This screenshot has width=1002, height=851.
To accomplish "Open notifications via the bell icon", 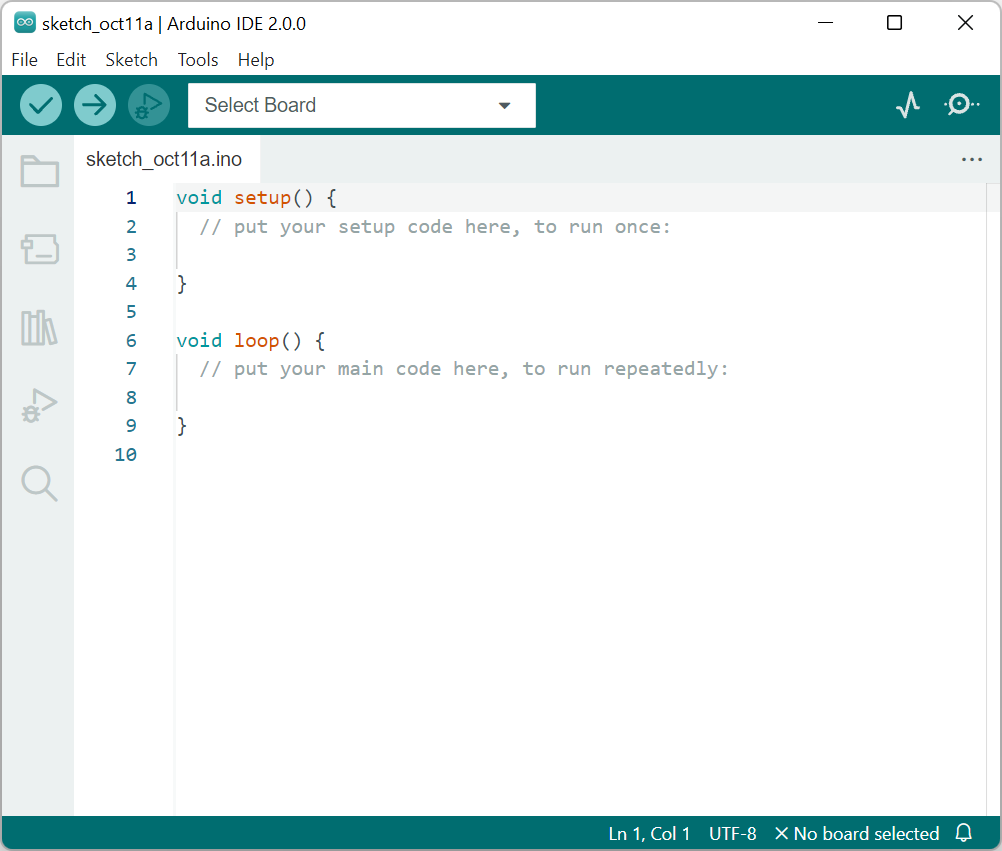I will tap(962, 833).
